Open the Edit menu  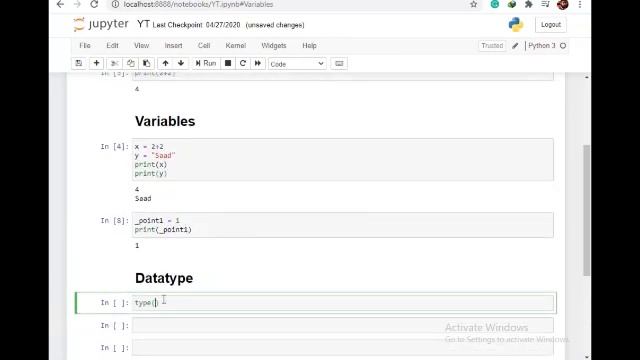point(112,45)
